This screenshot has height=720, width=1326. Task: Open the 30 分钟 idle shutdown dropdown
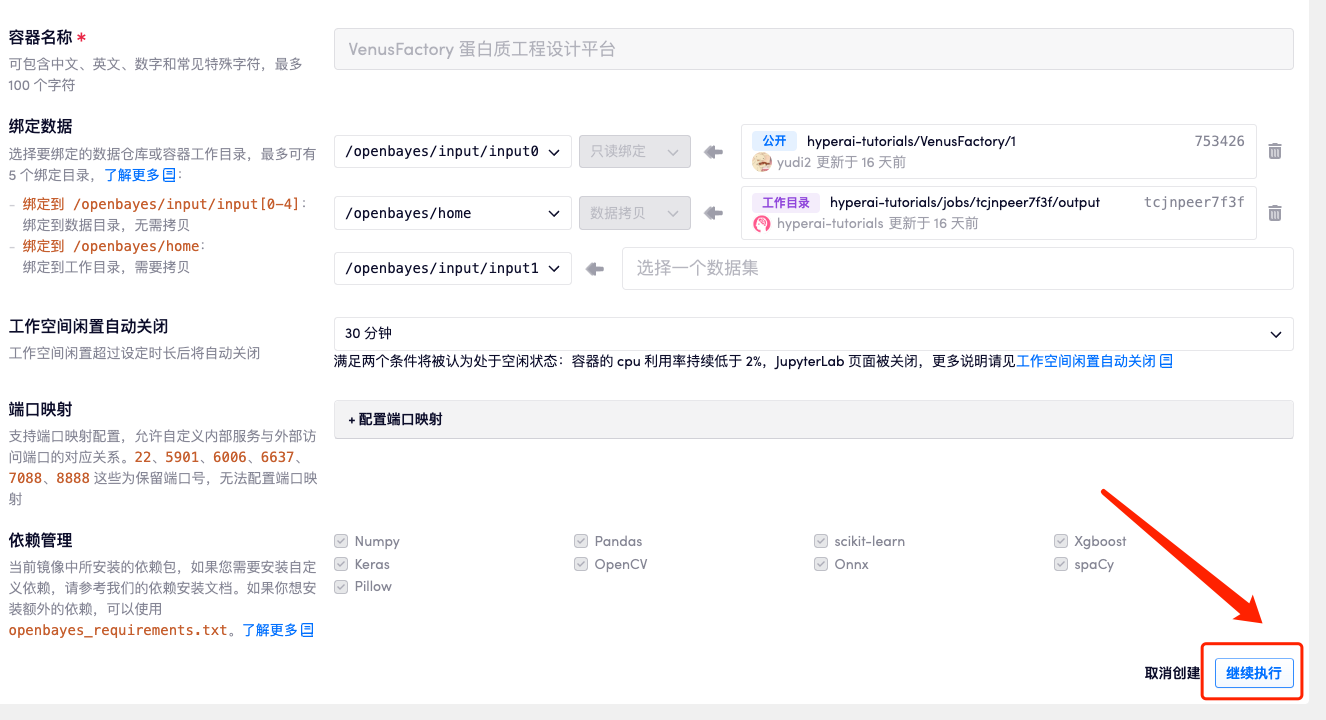pyautogui.click(x=813, y=334)
